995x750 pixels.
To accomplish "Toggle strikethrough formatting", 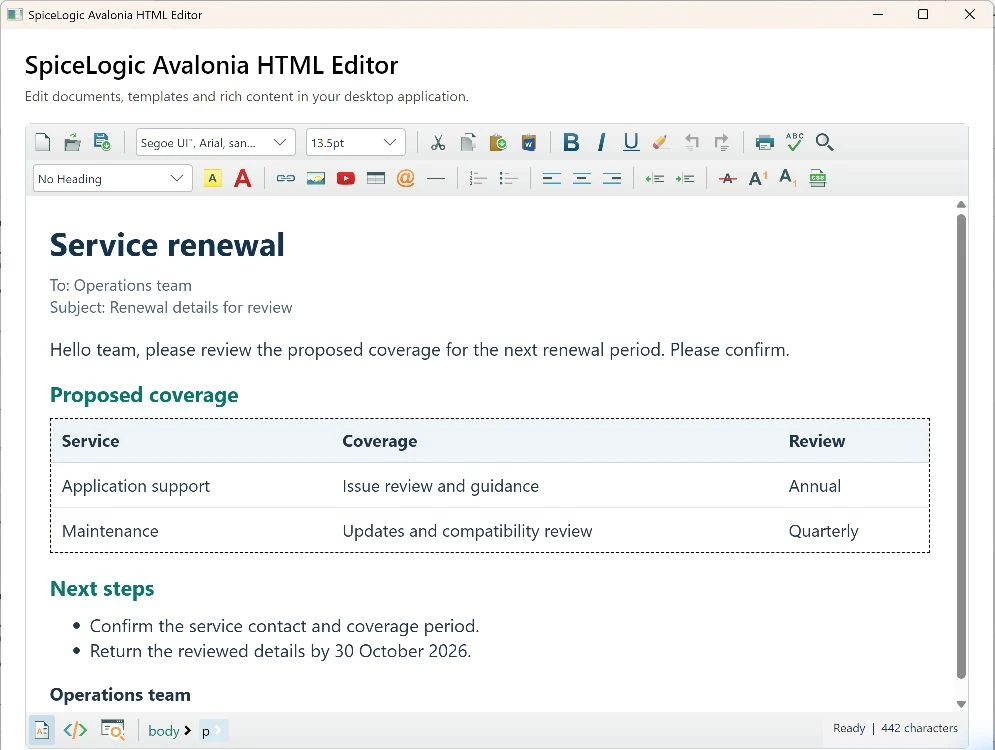I will pyautogui.click(x=728, y=178).
